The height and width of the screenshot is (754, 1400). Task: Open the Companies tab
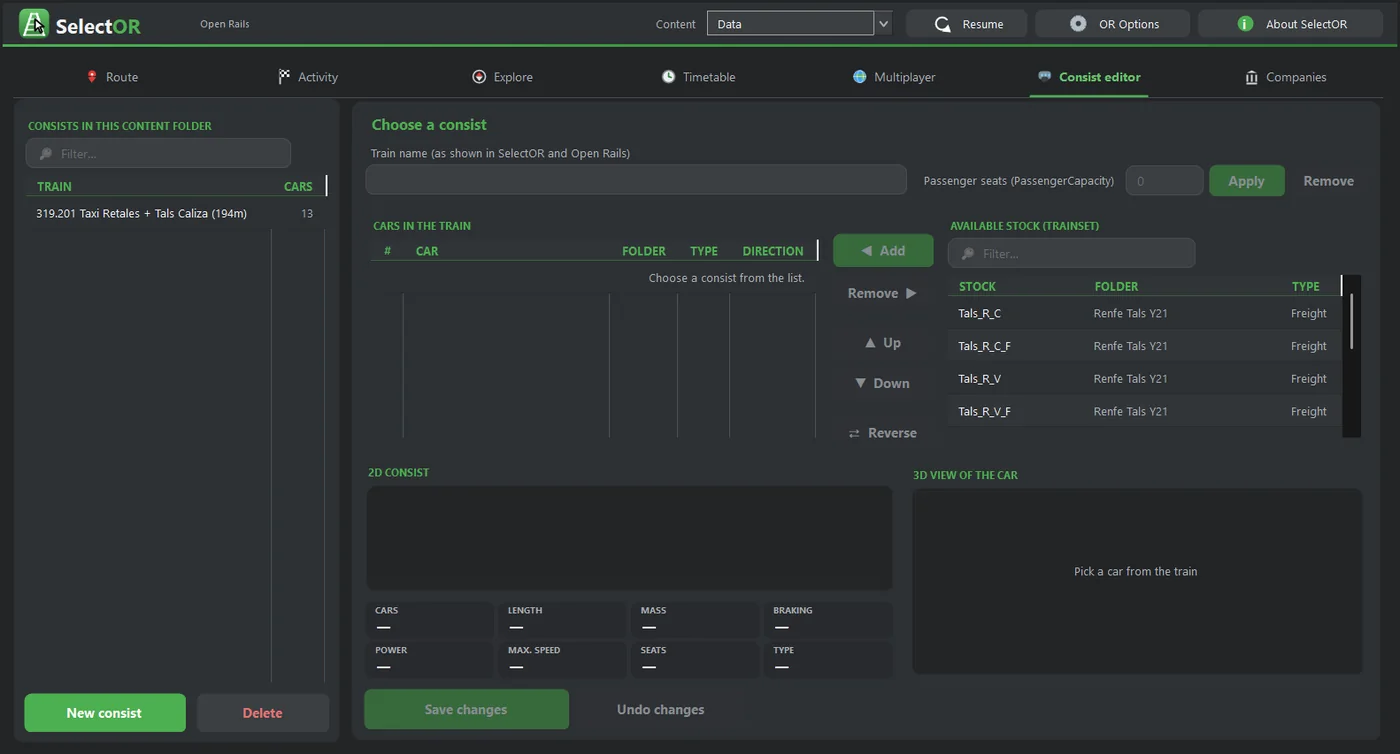1285,77
